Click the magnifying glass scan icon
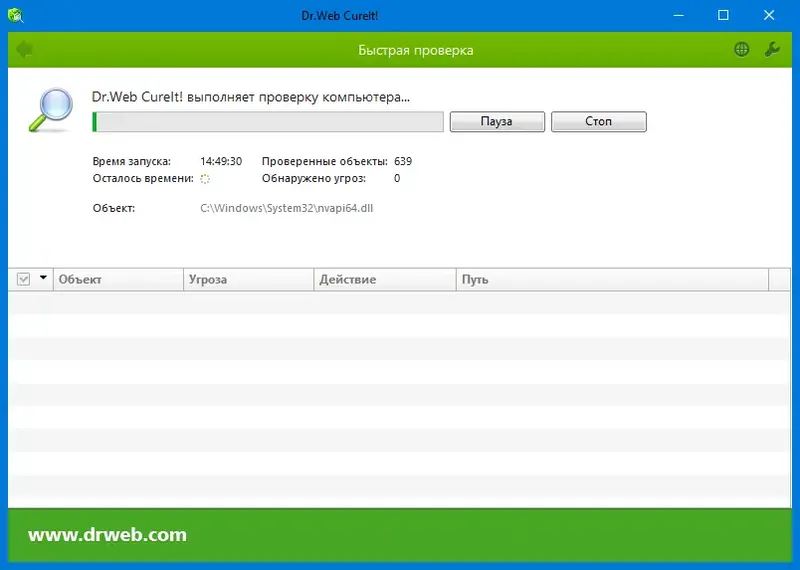The height and width of the screenshot is (570, 800). pos(51,110)
